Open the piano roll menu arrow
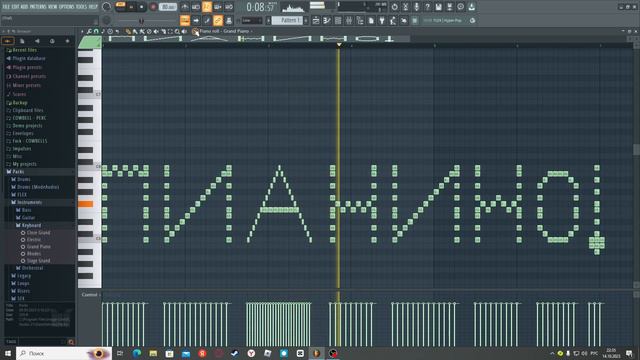The image size is (640, 360). 82,31
